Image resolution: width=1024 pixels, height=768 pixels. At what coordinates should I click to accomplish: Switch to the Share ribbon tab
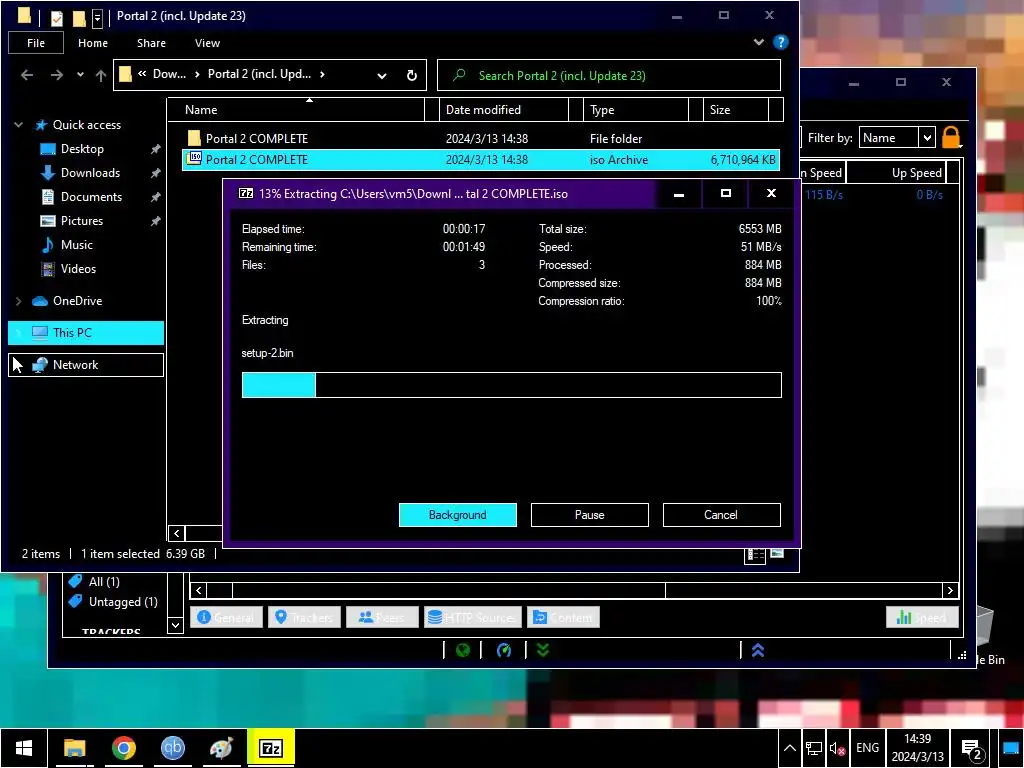coord(151,43)
